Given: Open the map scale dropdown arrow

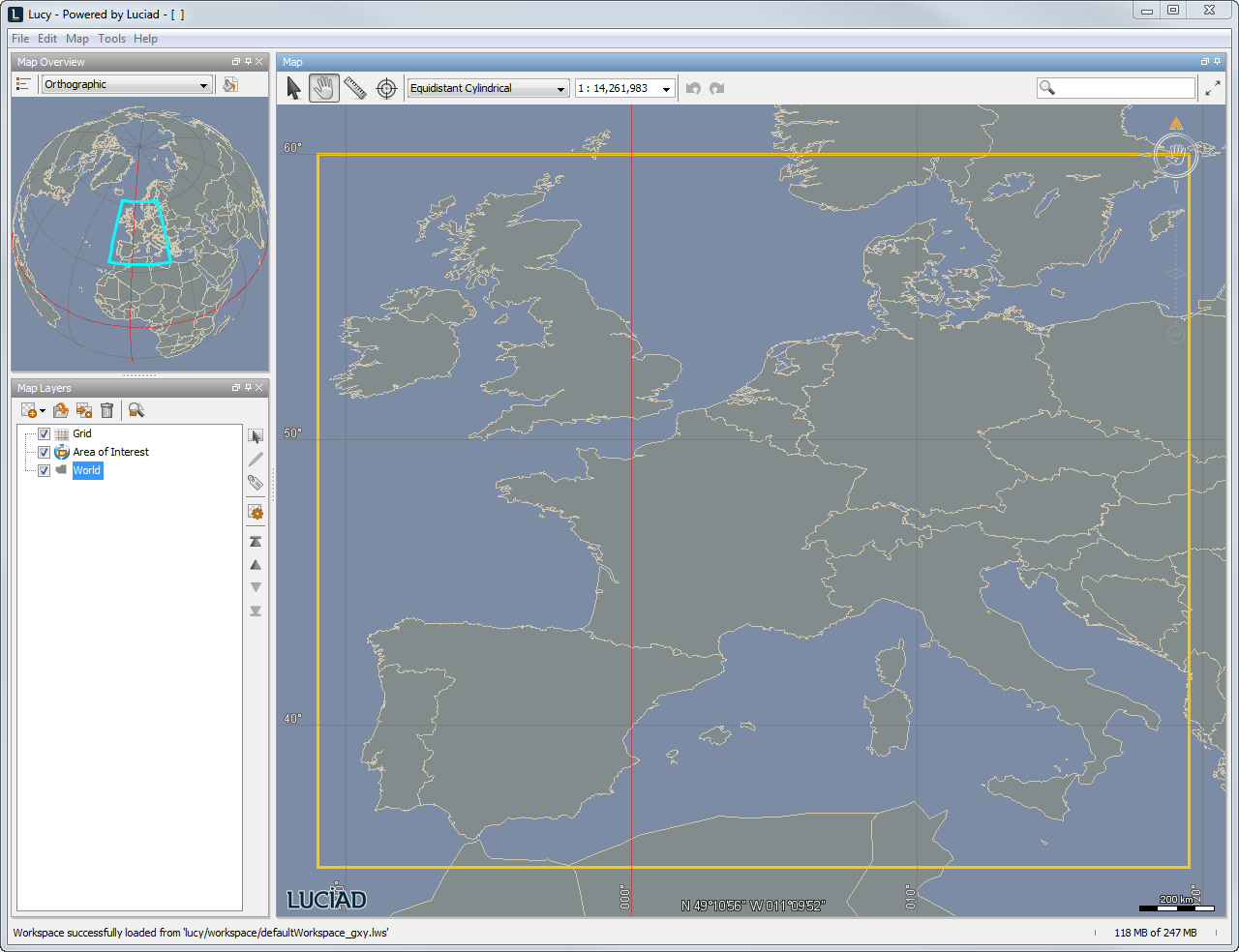Looking at the screenshot, I should coord(666,89).
